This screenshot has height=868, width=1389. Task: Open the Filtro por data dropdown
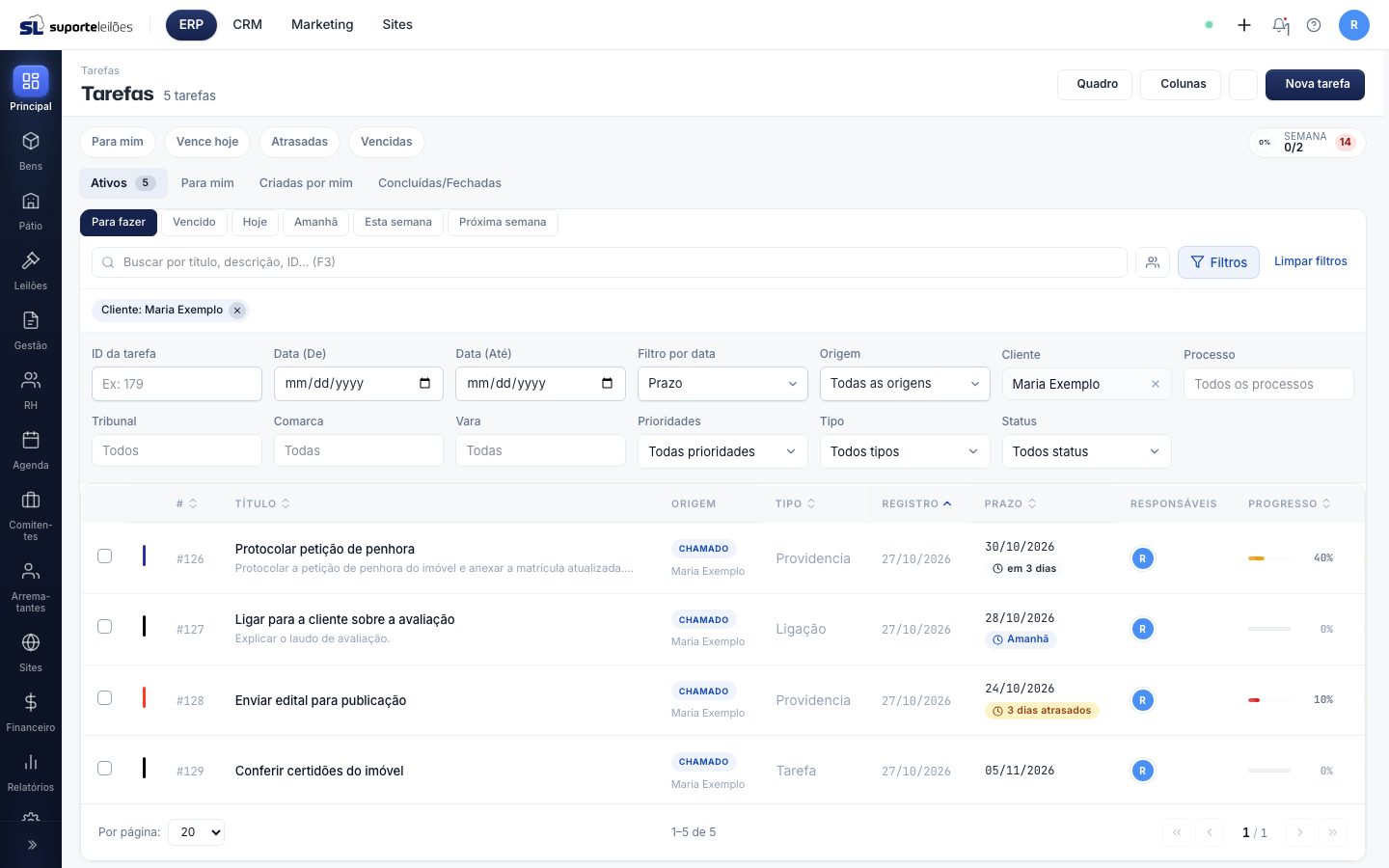pyautogui.click(x=722, y=384)
